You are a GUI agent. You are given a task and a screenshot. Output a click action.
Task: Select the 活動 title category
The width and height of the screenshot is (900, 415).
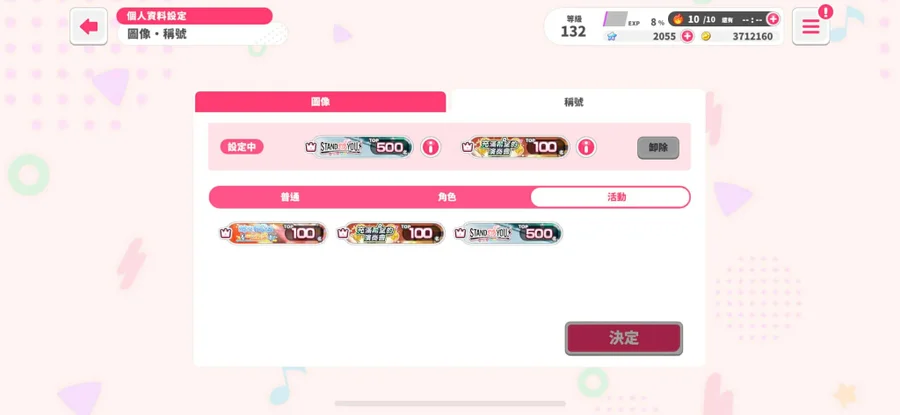tap(610, 197)
